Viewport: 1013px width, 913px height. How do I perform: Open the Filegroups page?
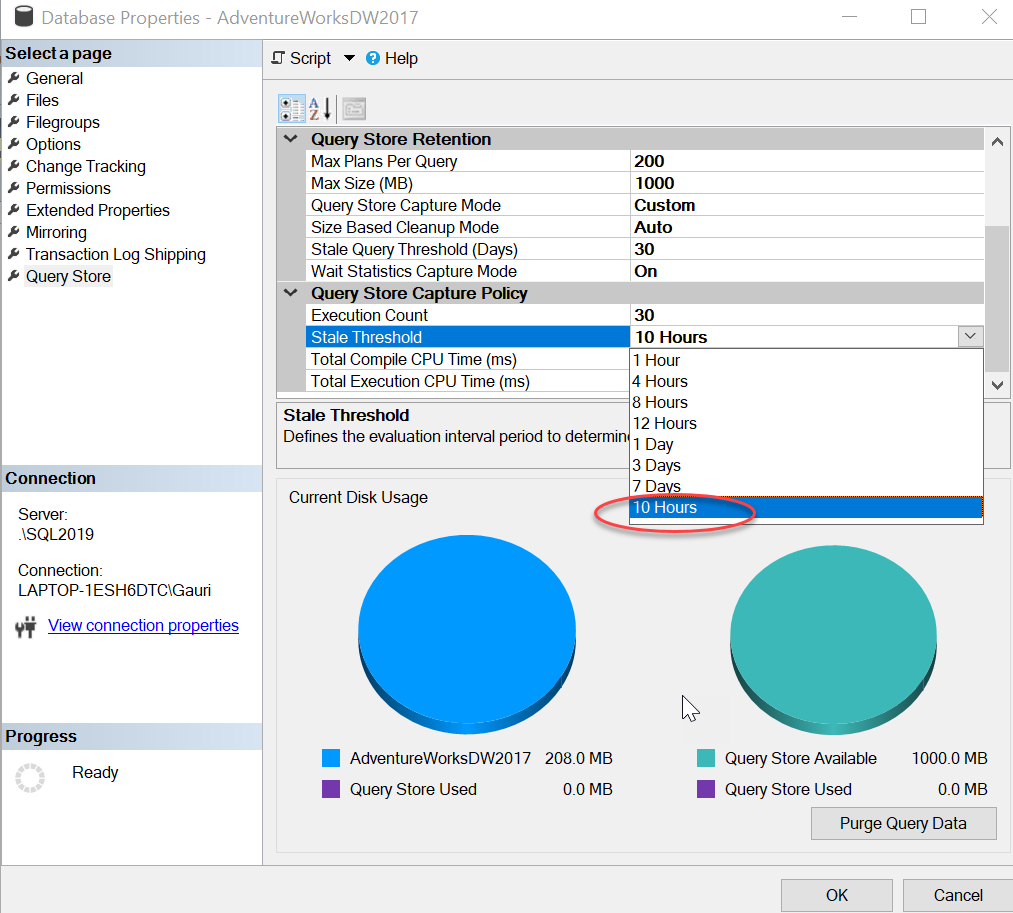tap(62, 122)
